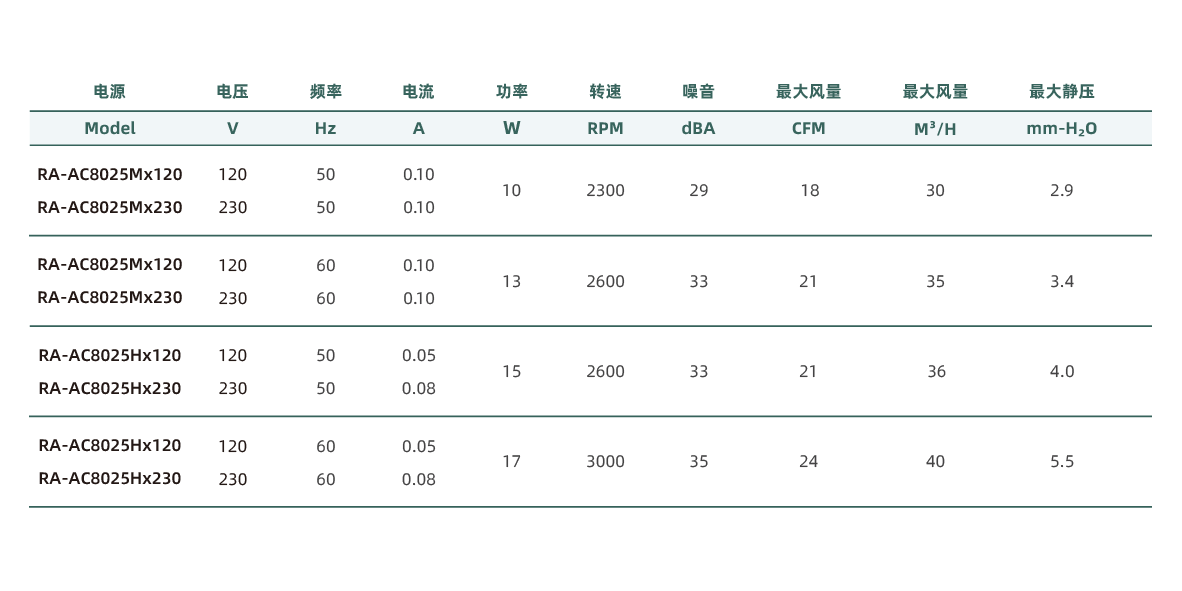Image resolution: width=1182 pixels, height=591 pixels.
Task: Select the mm-H₂O header cell
Action: [x=1061, y=129]
